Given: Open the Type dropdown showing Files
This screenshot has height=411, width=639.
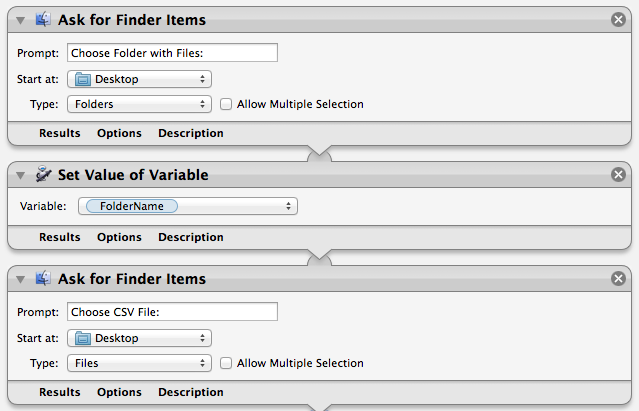Looking at the screenshot, I should click(x=139, y=363).
